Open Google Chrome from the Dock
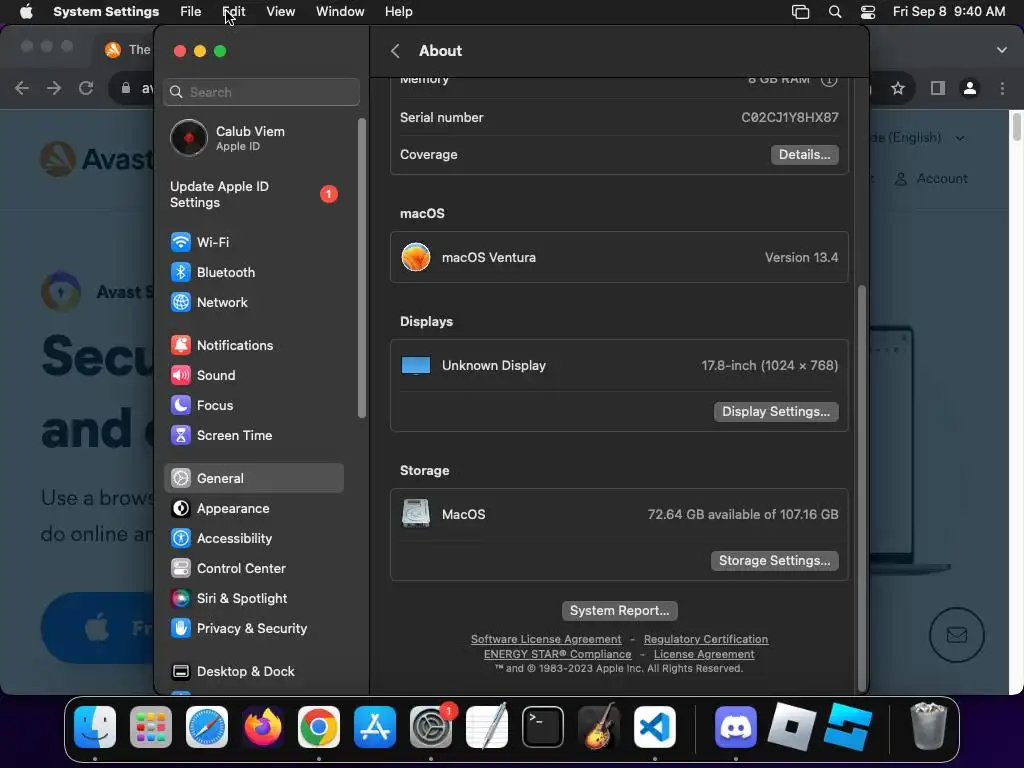The height and width of the screenshot is (768, 1024). 319,727
